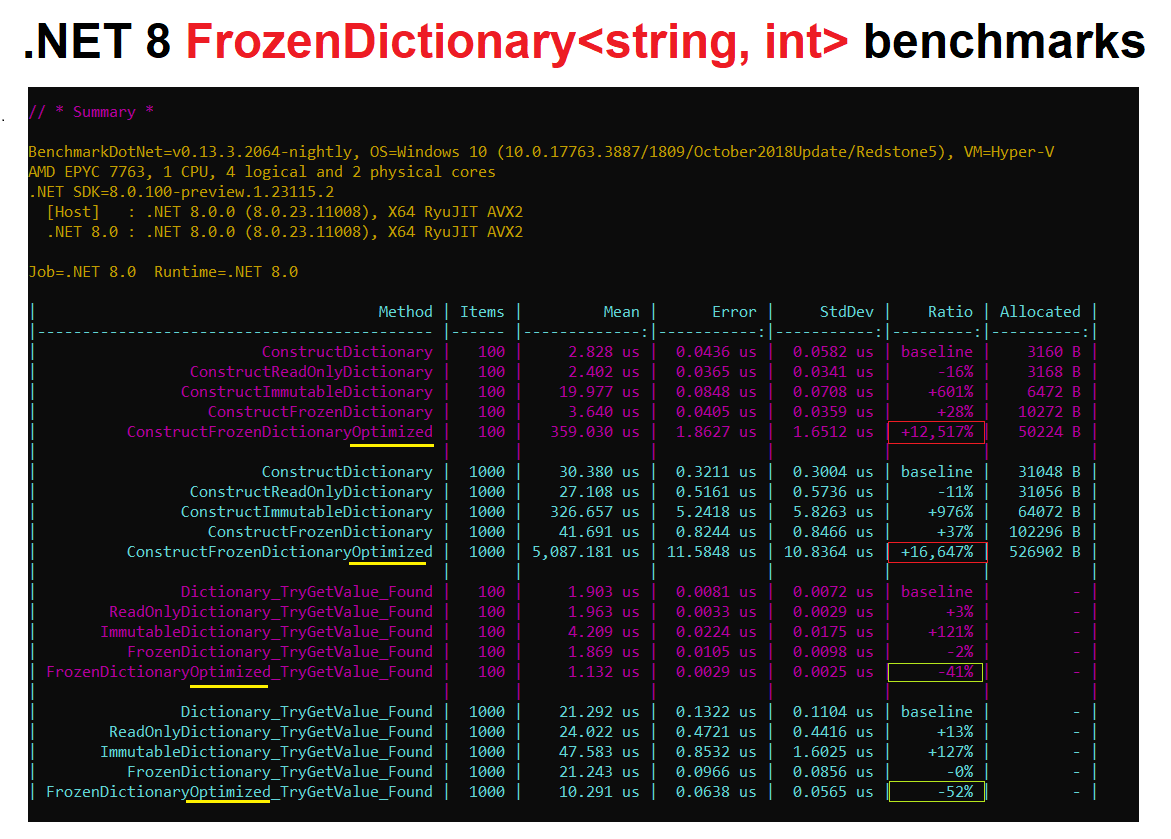Click the '27.108 us' mean value

pos(599,492)
